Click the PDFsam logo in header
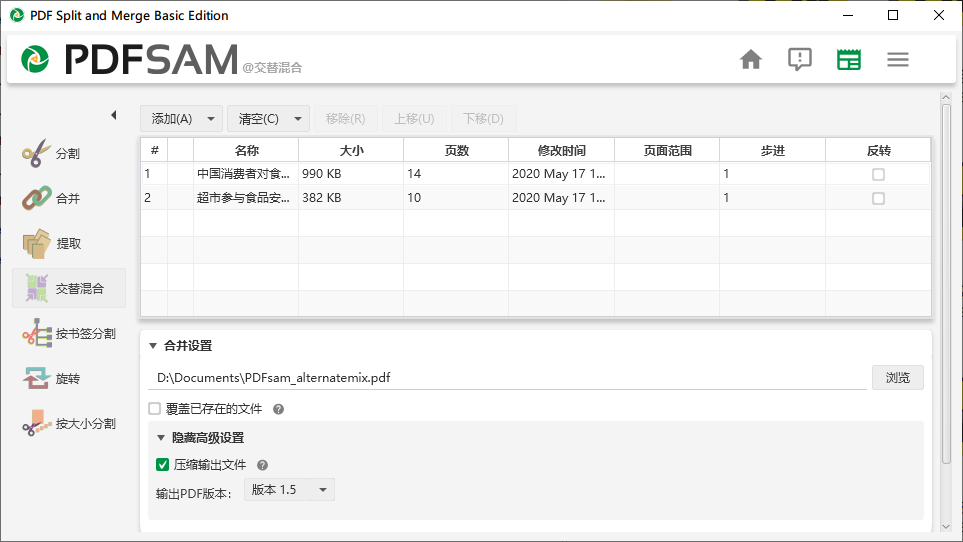The image size is (963, 542). [x=129, y=59]
